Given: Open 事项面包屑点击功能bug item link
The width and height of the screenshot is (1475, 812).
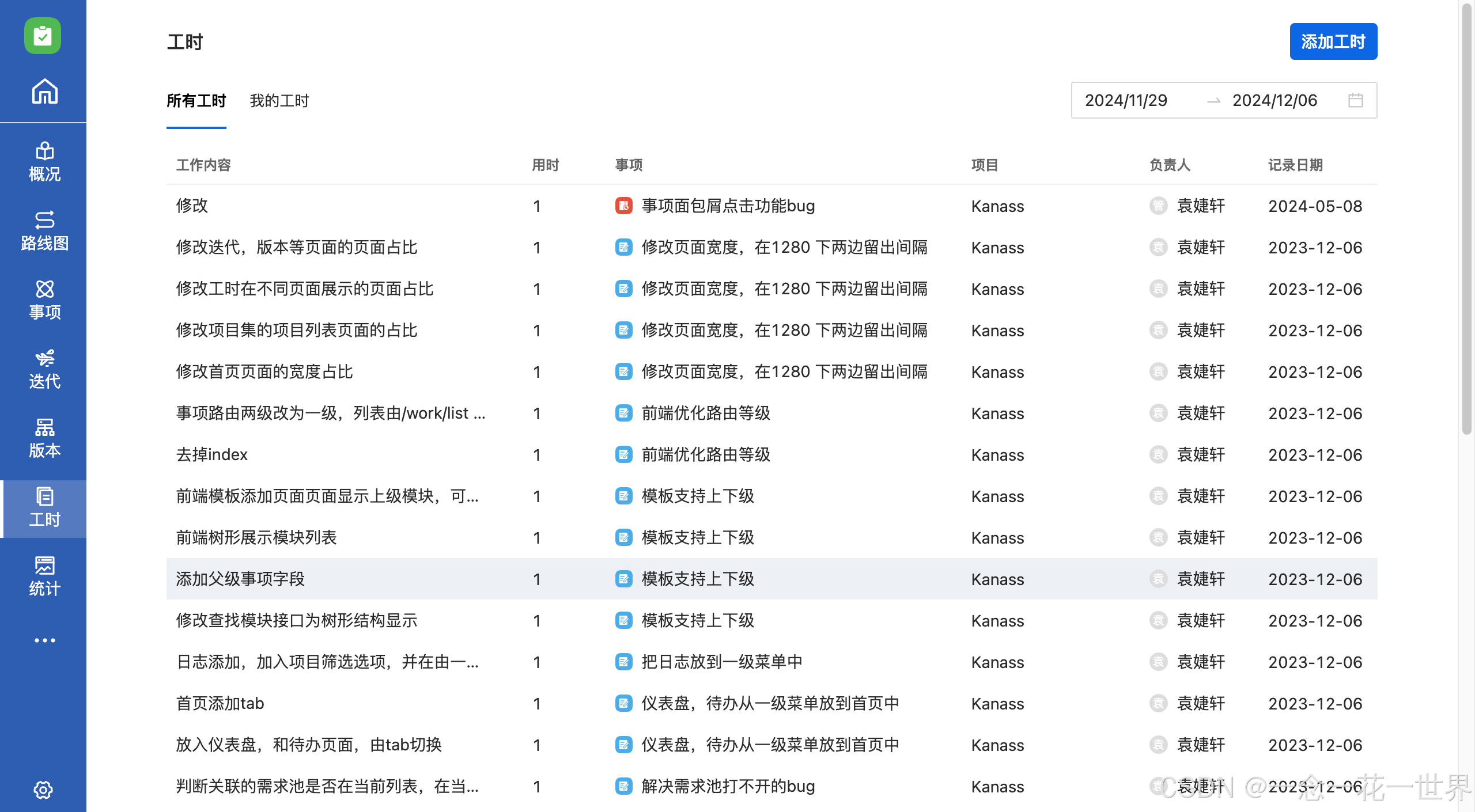Looking at the screenshot, I should pyautogui.click(x=728, y=206).
